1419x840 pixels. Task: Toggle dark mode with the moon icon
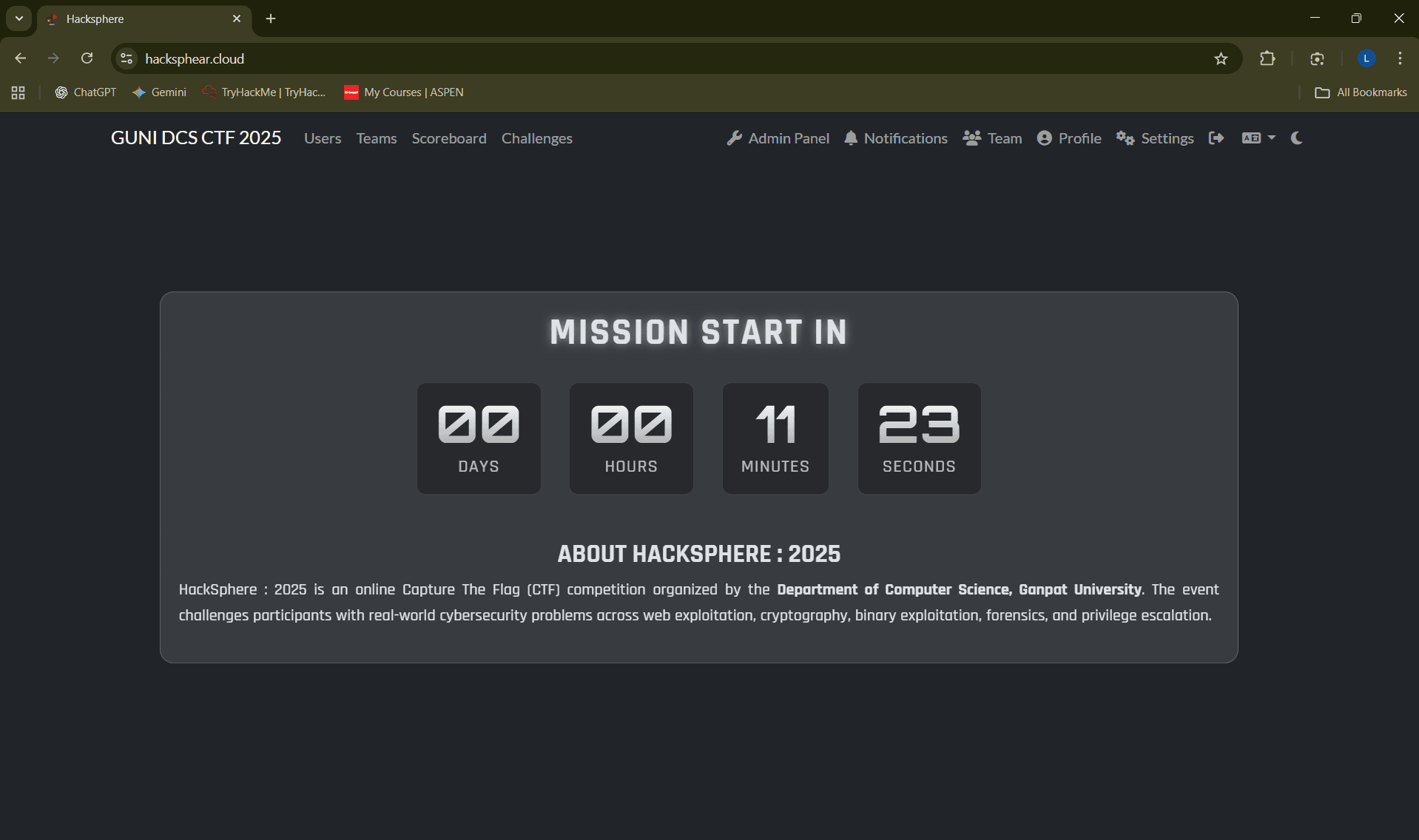(x=1296, y=138)
